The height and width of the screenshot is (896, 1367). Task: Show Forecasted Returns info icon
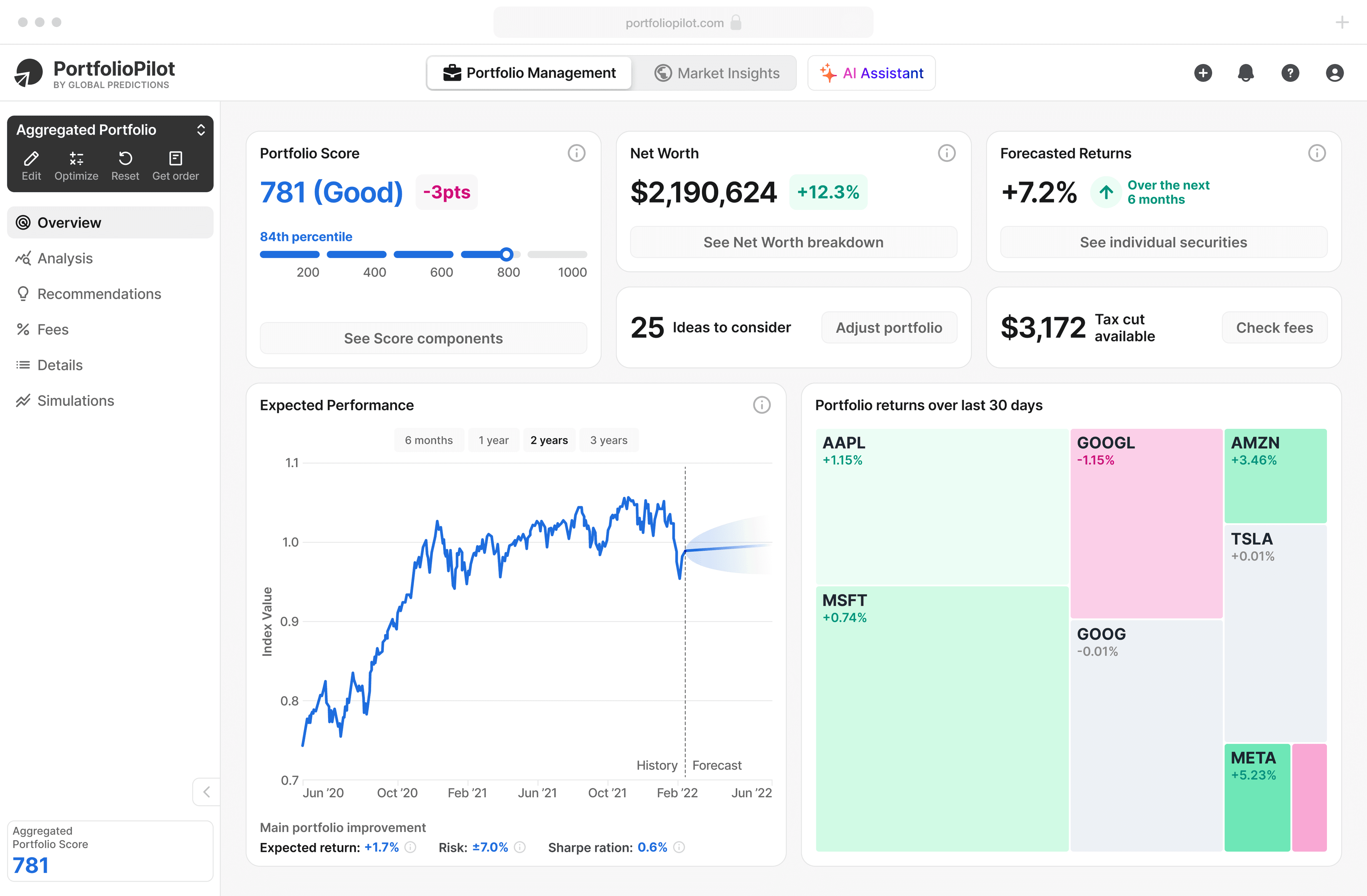[1317, 154]
